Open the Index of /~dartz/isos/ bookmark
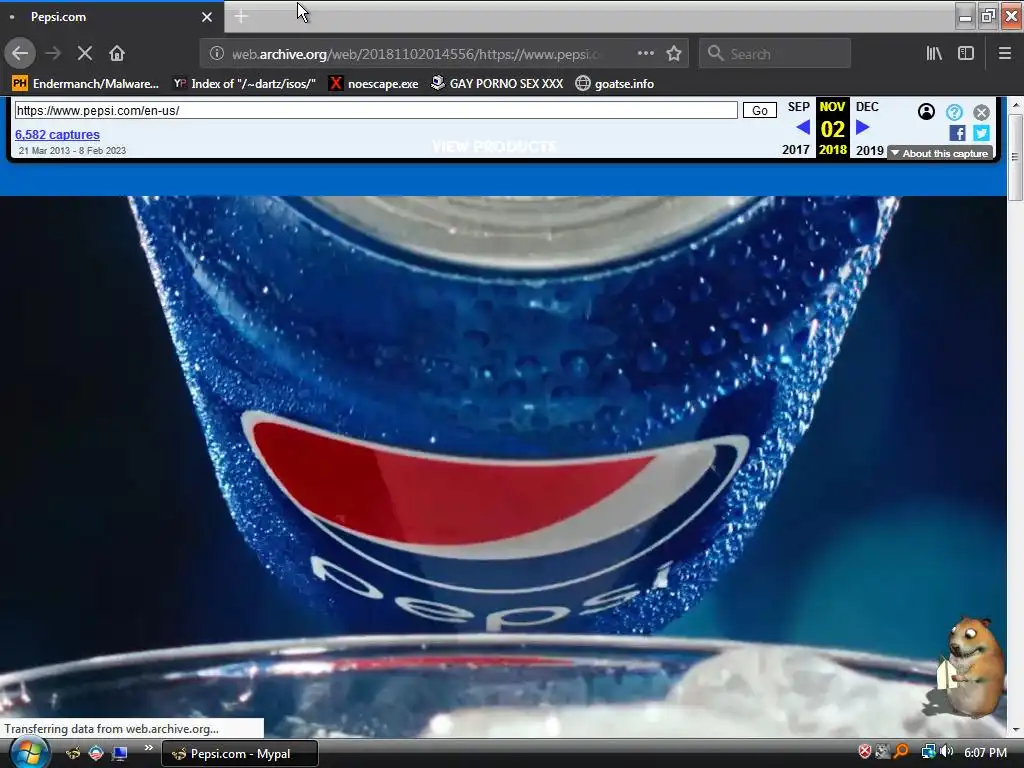1024x768 pixels. 244,84
